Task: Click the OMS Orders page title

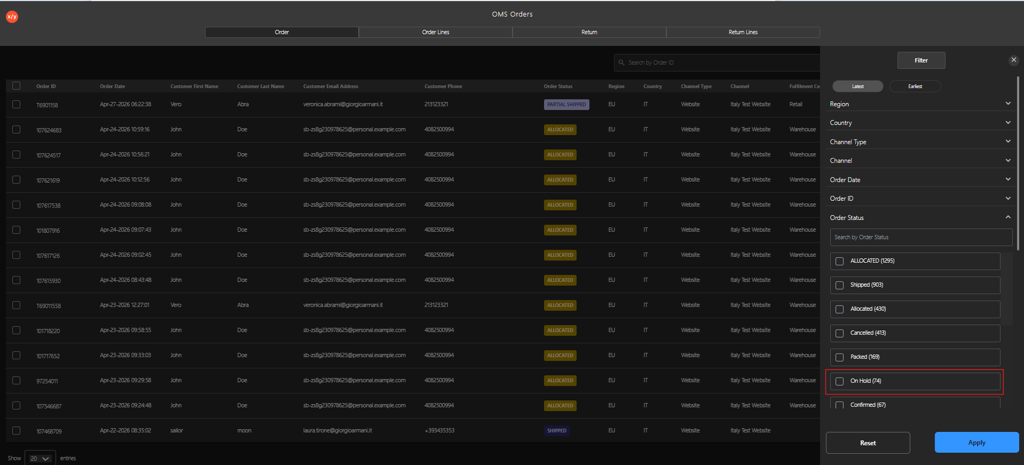Action: [x=512, y=14]
